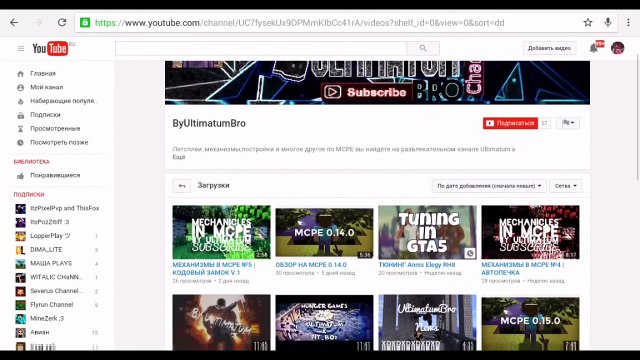
Task: Click the subscriber count next to Подписаться
Action: click(x=544, y=123)
